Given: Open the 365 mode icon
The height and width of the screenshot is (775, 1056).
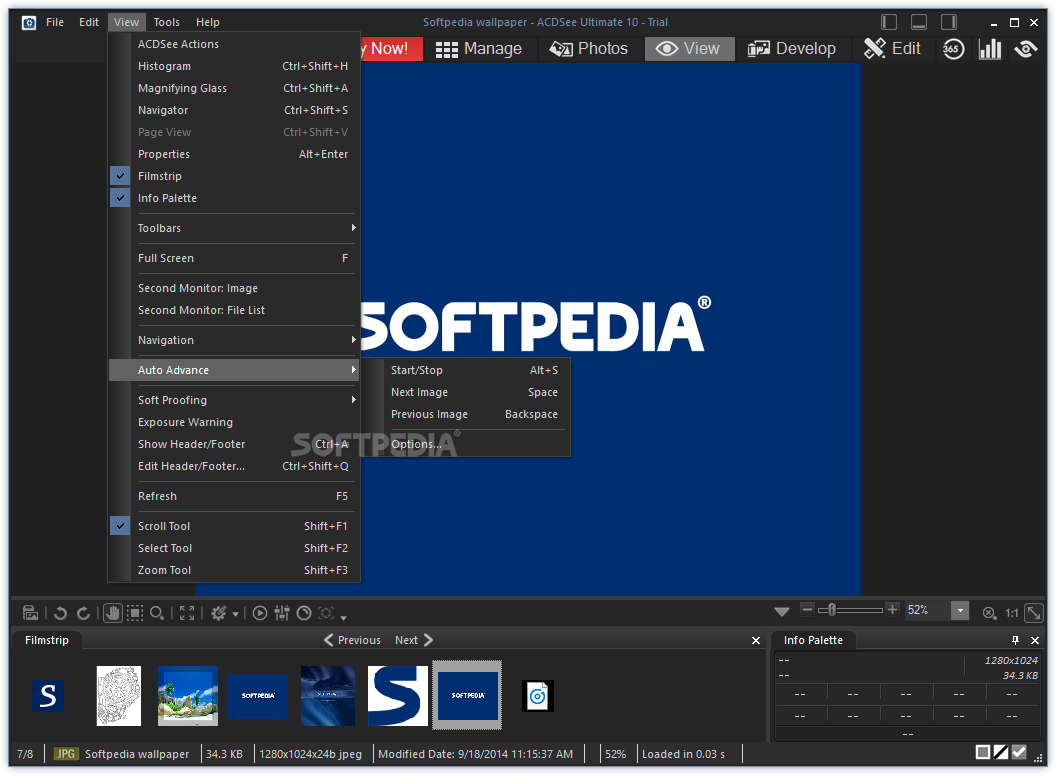Looking at the screenshot, I should [x=953, y=48].
